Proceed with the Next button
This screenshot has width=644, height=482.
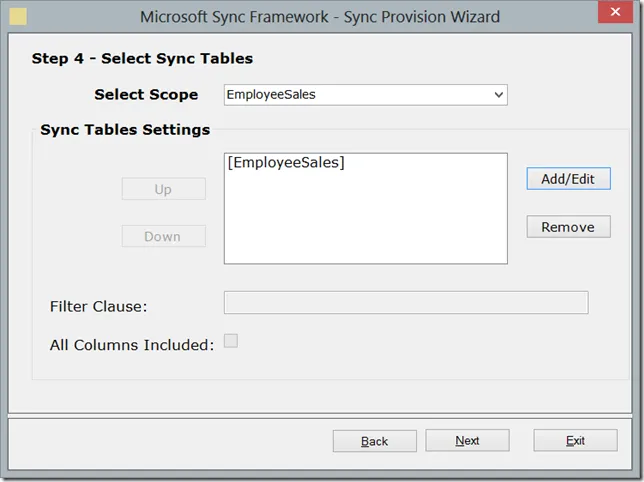[467, 441]
